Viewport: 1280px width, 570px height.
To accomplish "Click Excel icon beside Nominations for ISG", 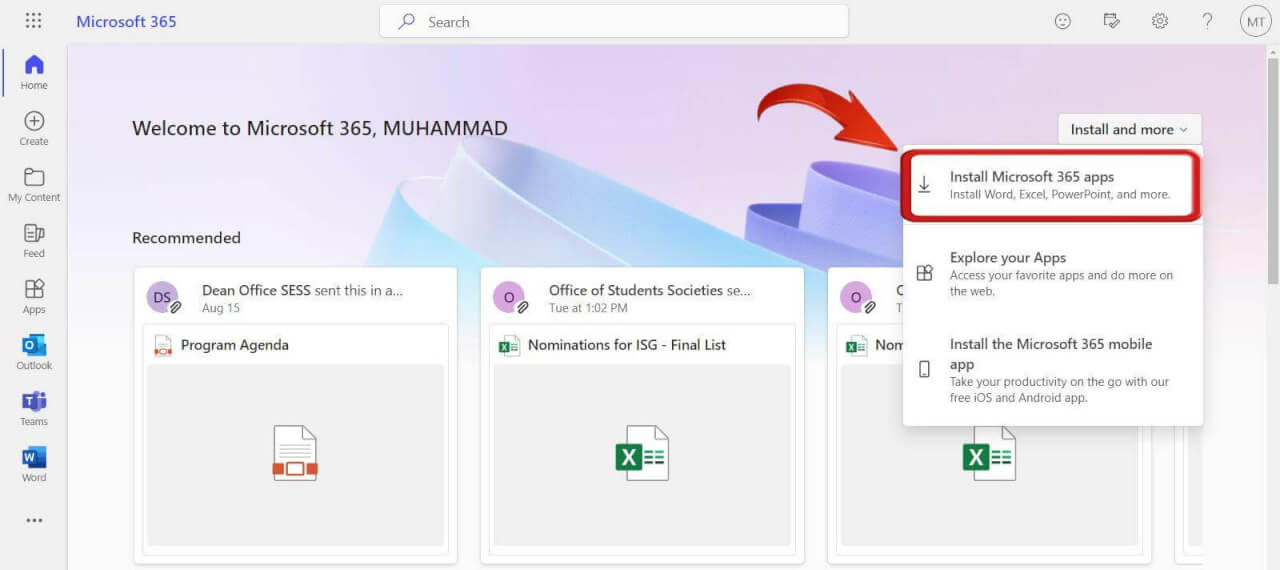I will (509, 345).
